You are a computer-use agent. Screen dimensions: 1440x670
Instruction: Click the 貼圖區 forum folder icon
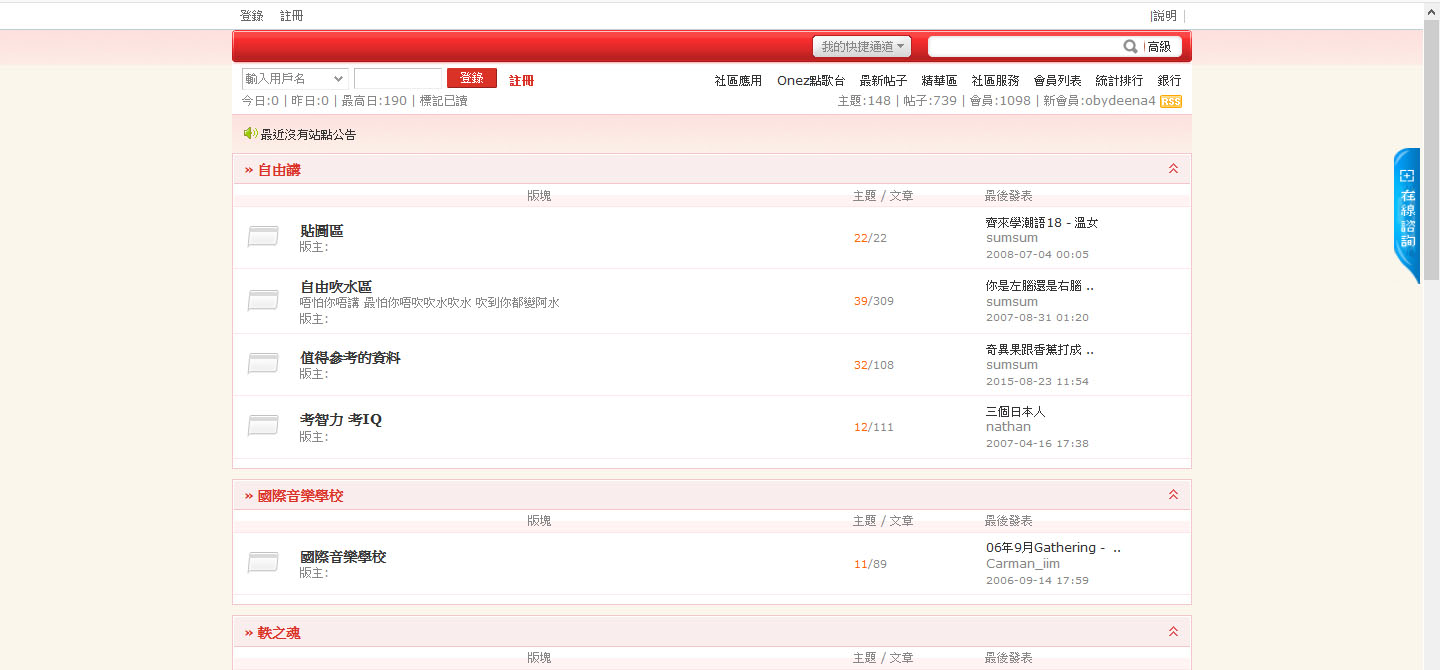pyautogui.click(x=263, y=237)
